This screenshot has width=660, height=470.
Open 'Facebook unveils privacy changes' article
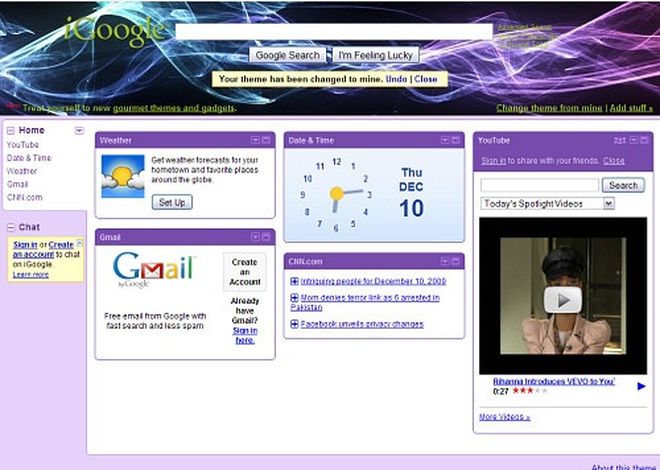tap(362, 324)
